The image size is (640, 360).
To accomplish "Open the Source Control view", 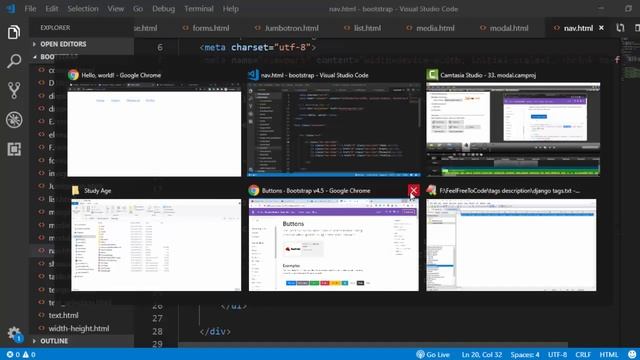I will (x=14, y=90).
